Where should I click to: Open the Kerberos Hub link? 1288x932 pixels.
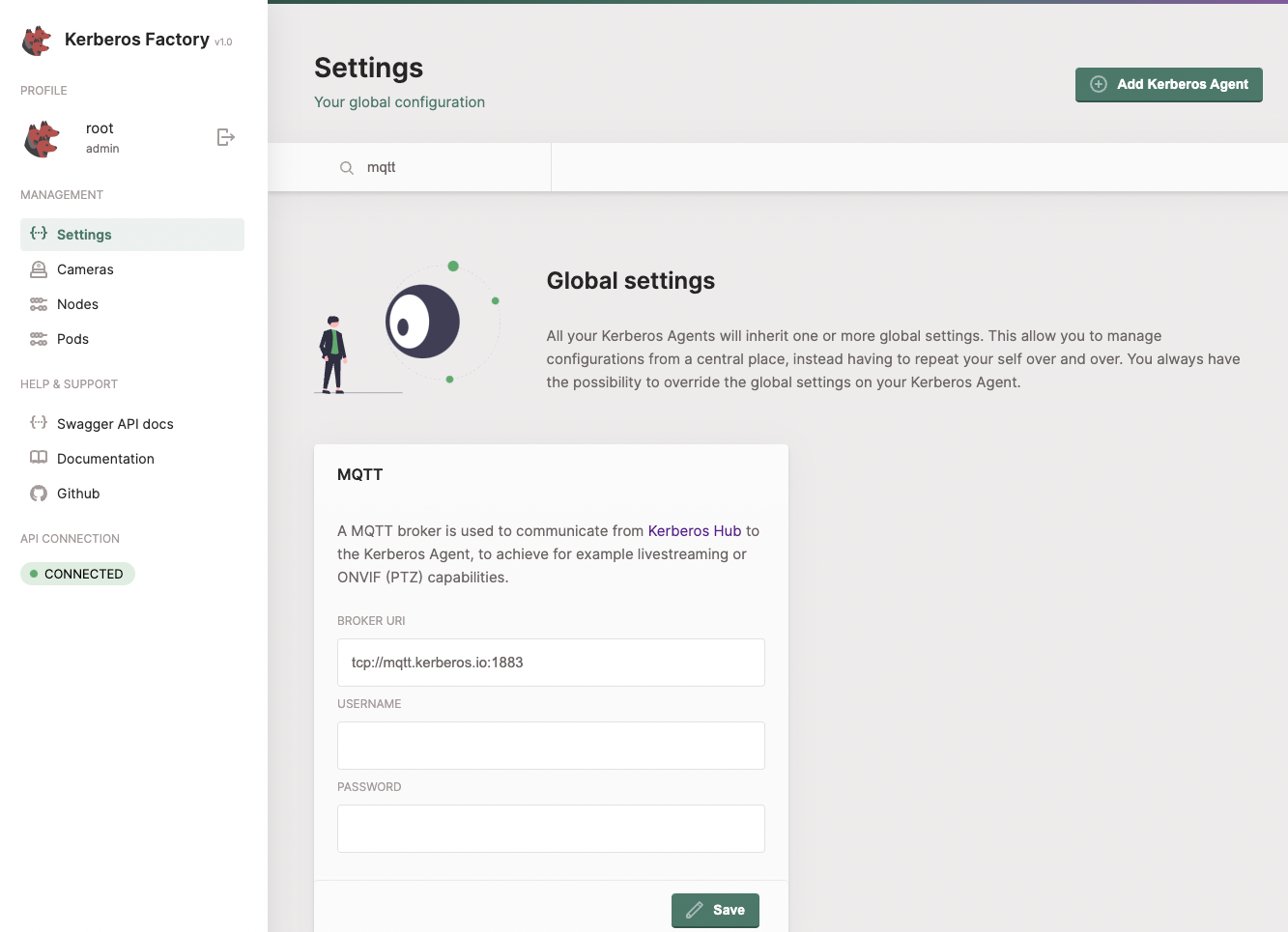(694, 530)
